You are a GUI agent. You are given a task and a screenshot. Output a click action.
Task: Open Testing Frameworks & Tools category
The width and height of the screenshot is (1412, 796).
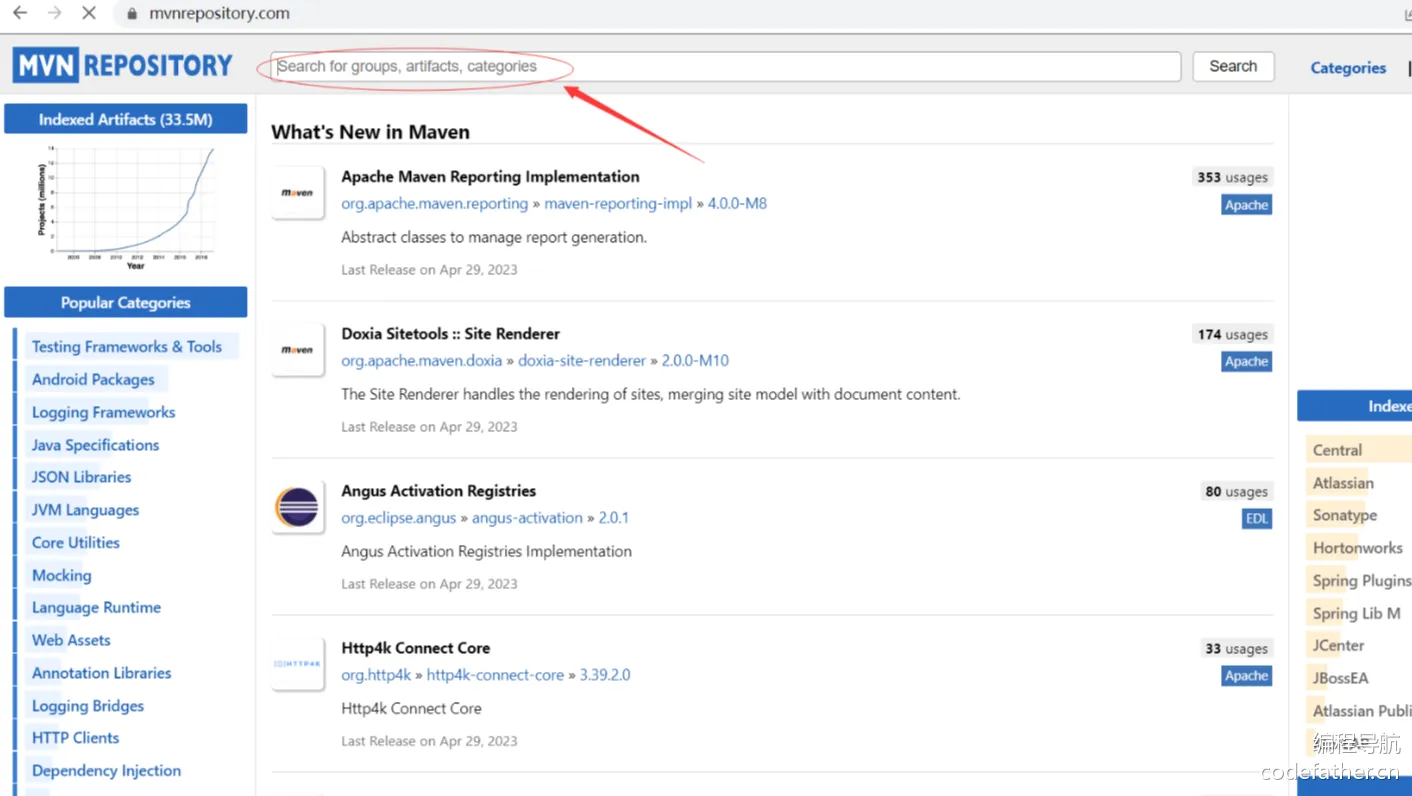(127, 347)
